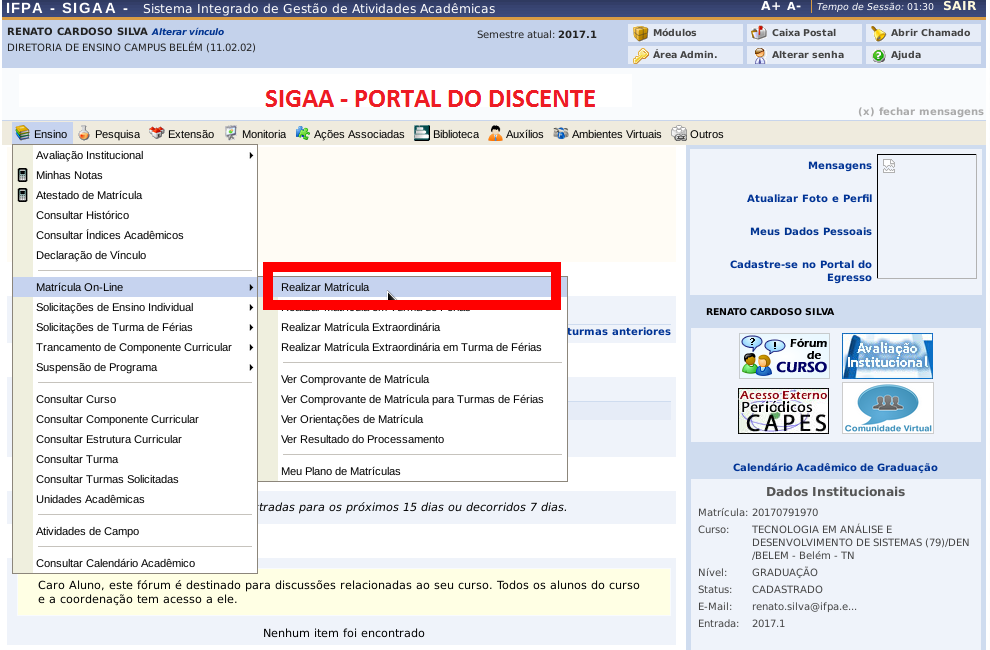This screenshot has width=990, height=650.
Task: Open Meus Dados Pessoais link
Action: coord(811,231)
